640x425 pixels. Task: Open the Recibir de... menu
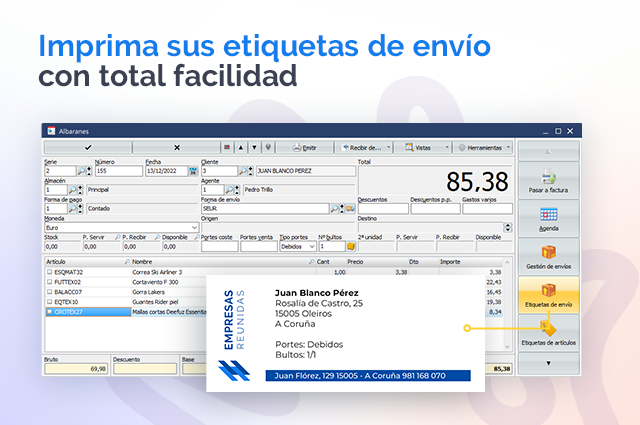pos(363,147)
